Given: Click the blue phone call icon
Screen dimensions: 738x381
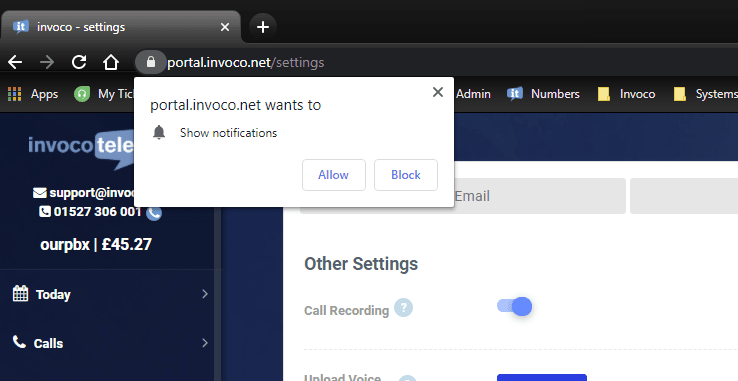Looking at the screenshot, I should coord(154,213).
